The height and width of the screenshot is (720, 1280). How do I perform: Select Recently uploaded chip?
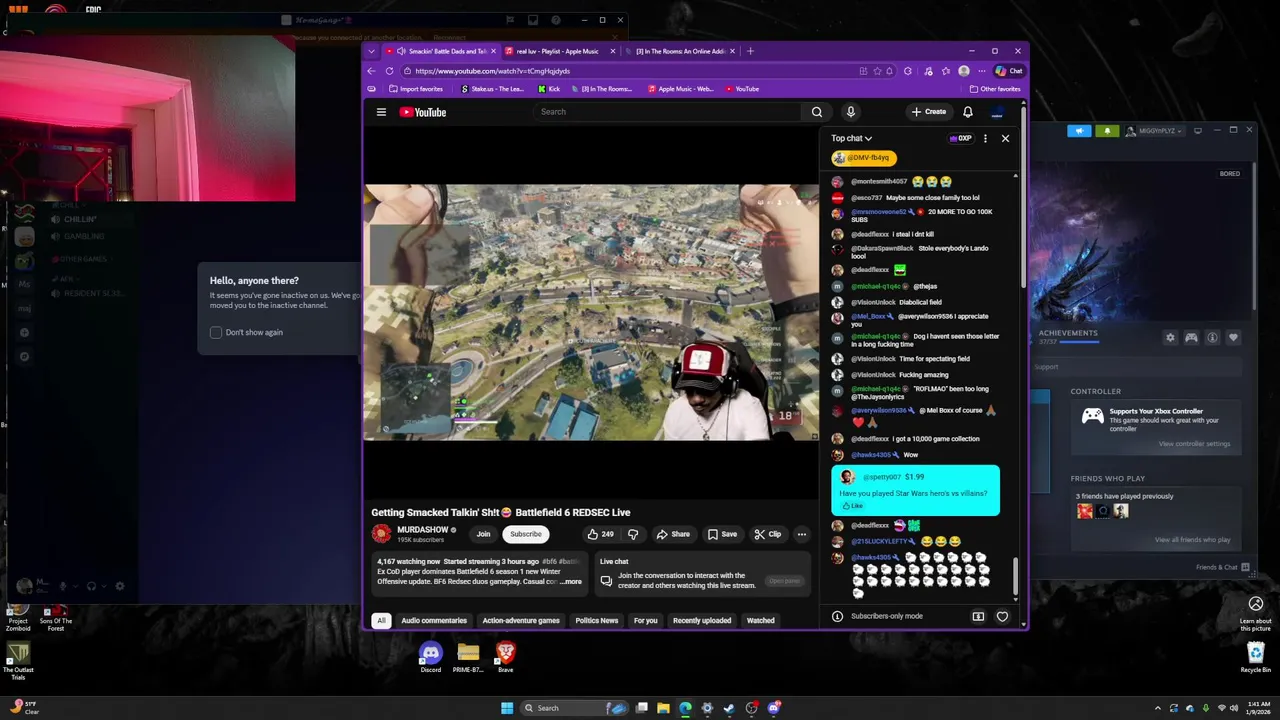coord(702,621)
